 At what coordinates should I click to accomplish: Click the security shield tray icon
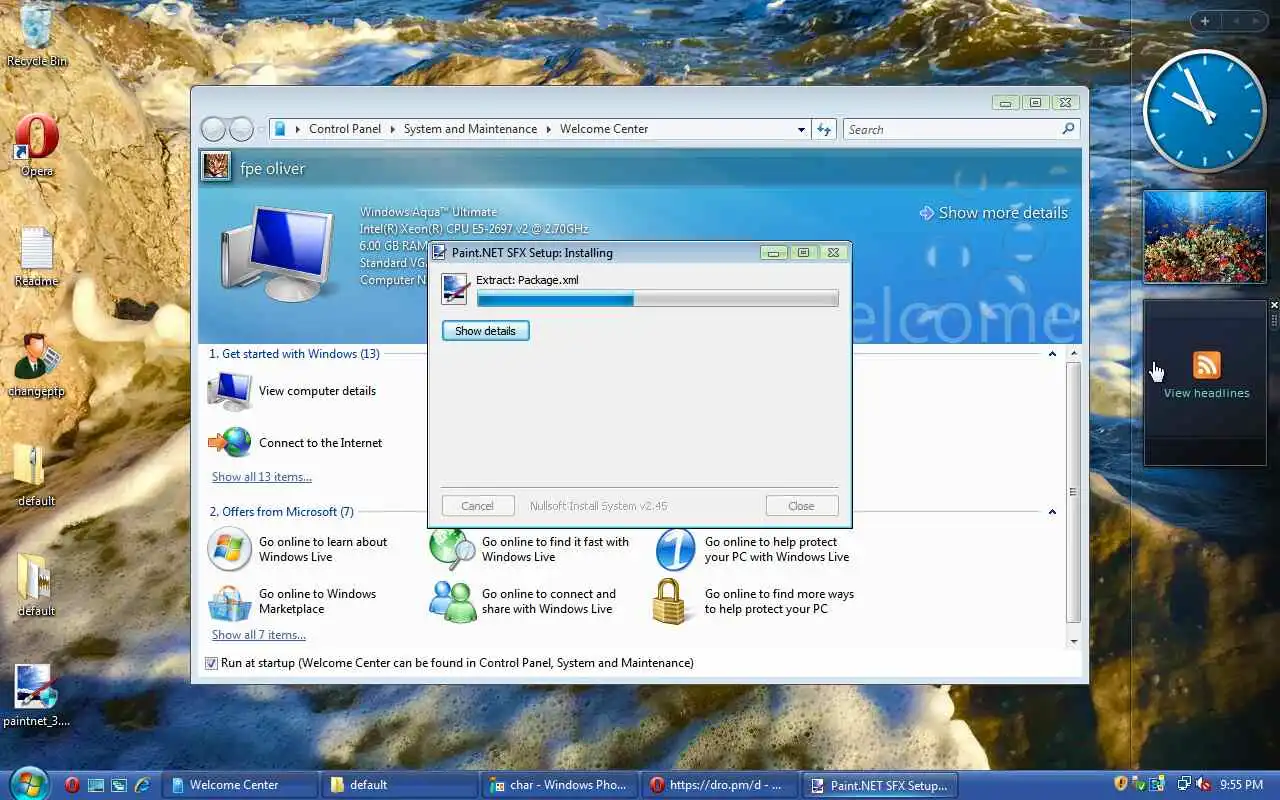[1121, 785]
